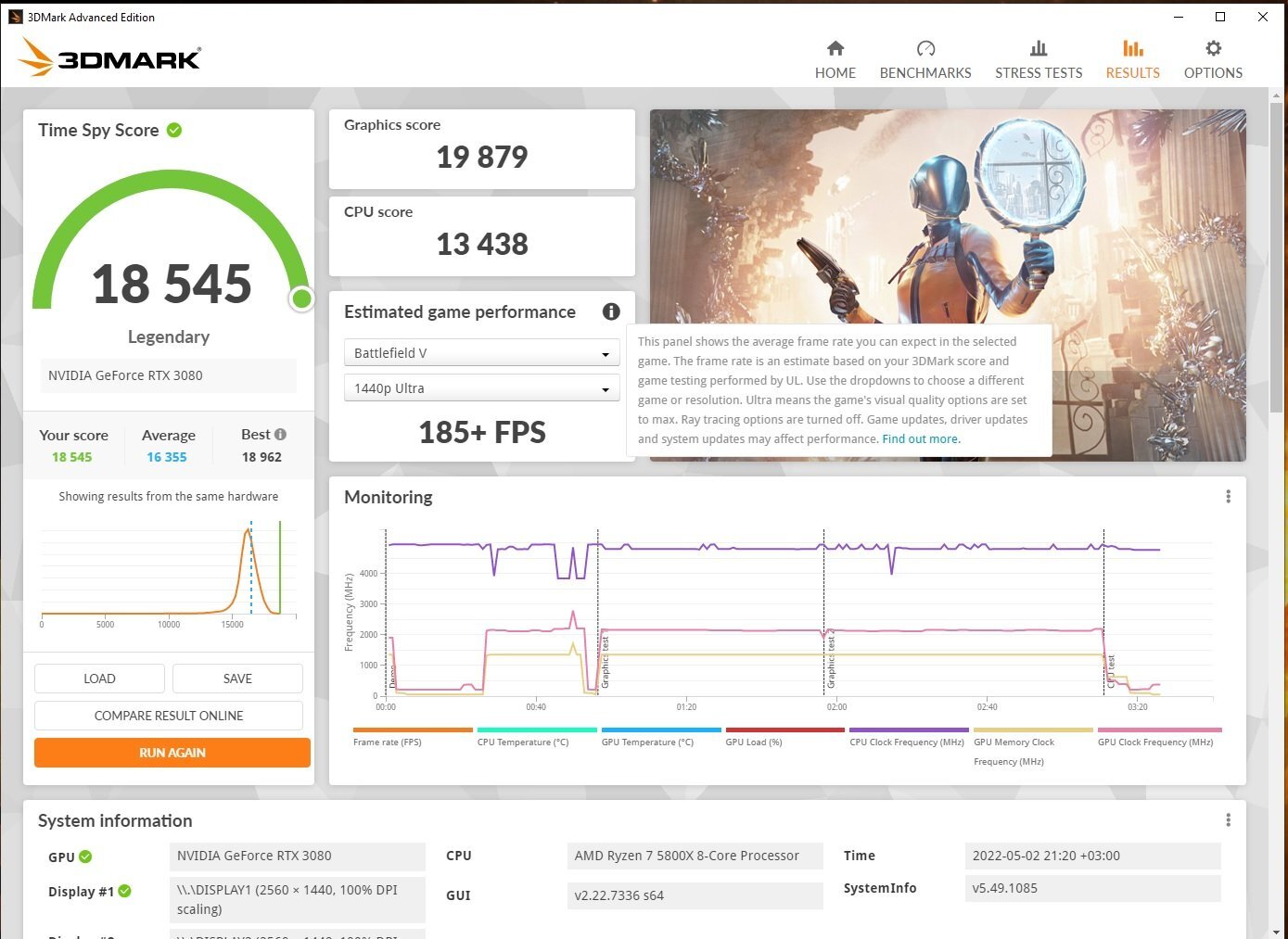Switch to the Results section
This screenshot has width=1288, height=939.
tap(1132, 60)
